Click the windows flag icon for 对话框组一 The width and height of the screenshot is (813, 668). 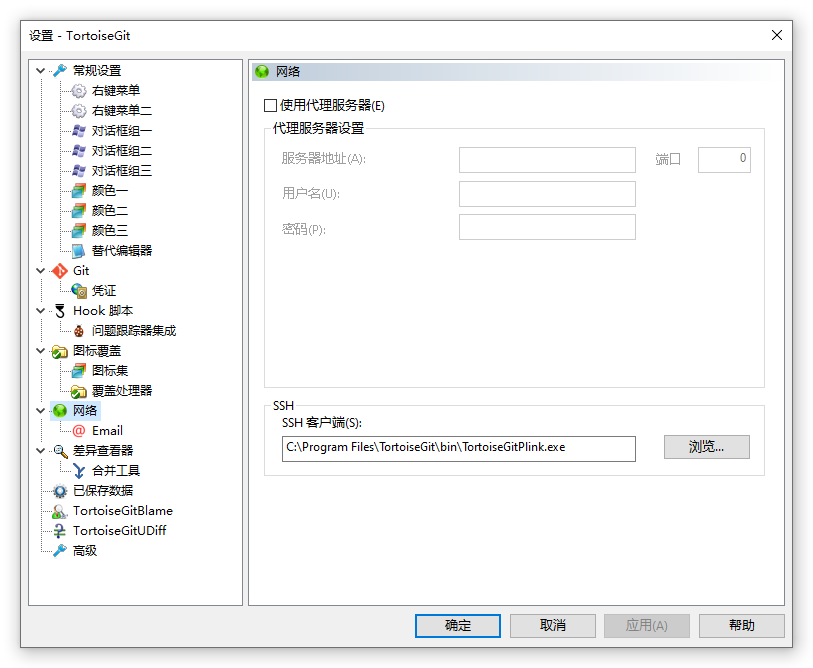coord(79,131)
